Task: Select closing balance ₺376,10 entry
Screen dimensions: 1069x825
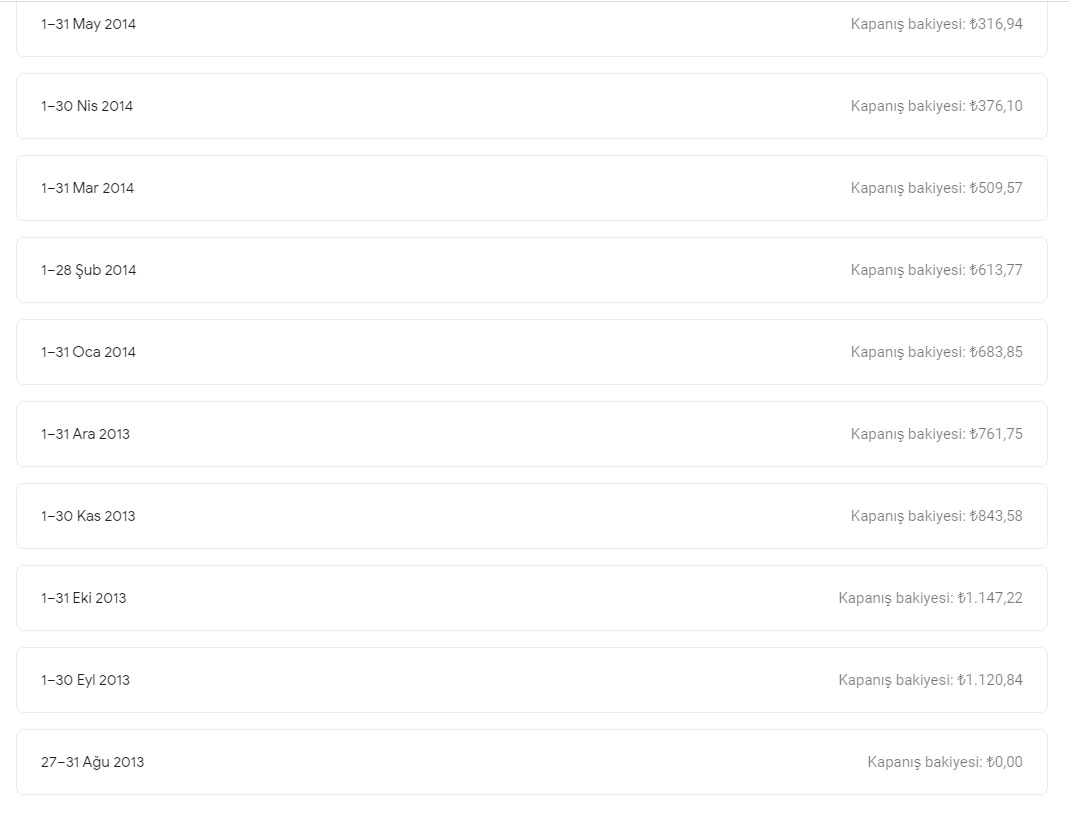Action: coord(937,106)
